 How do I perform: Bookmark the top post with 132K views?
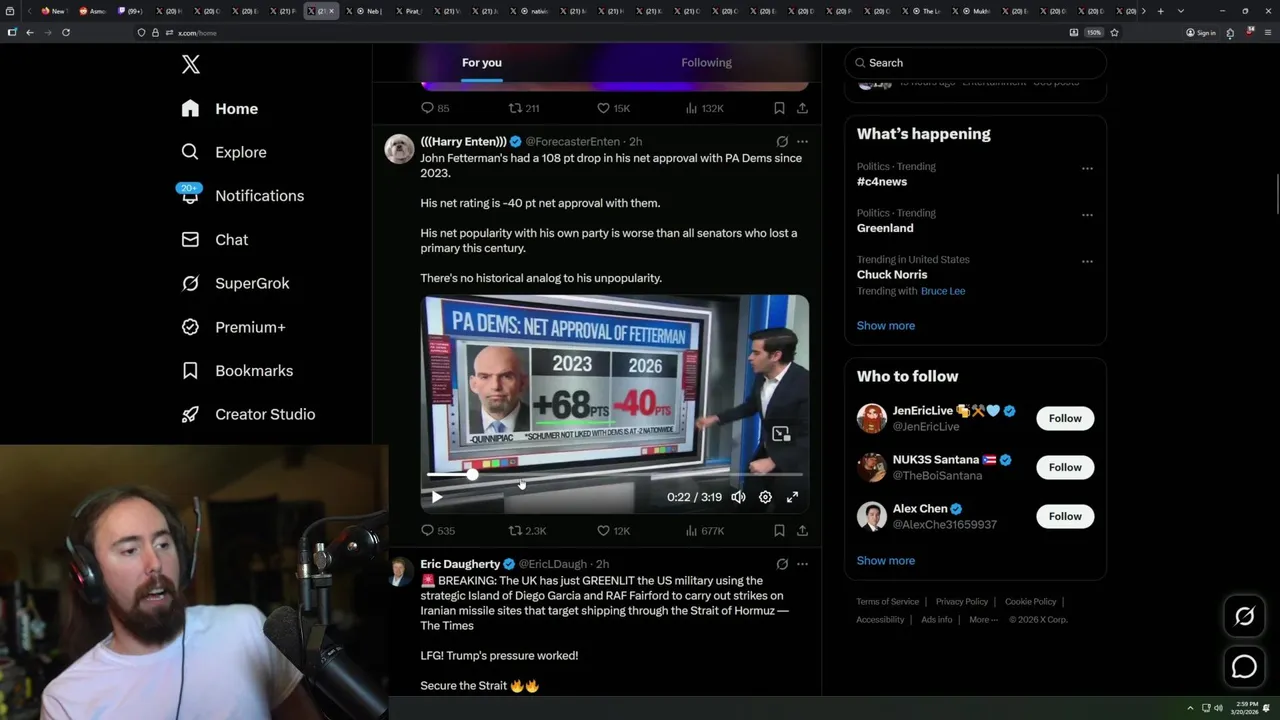(779, 108)
